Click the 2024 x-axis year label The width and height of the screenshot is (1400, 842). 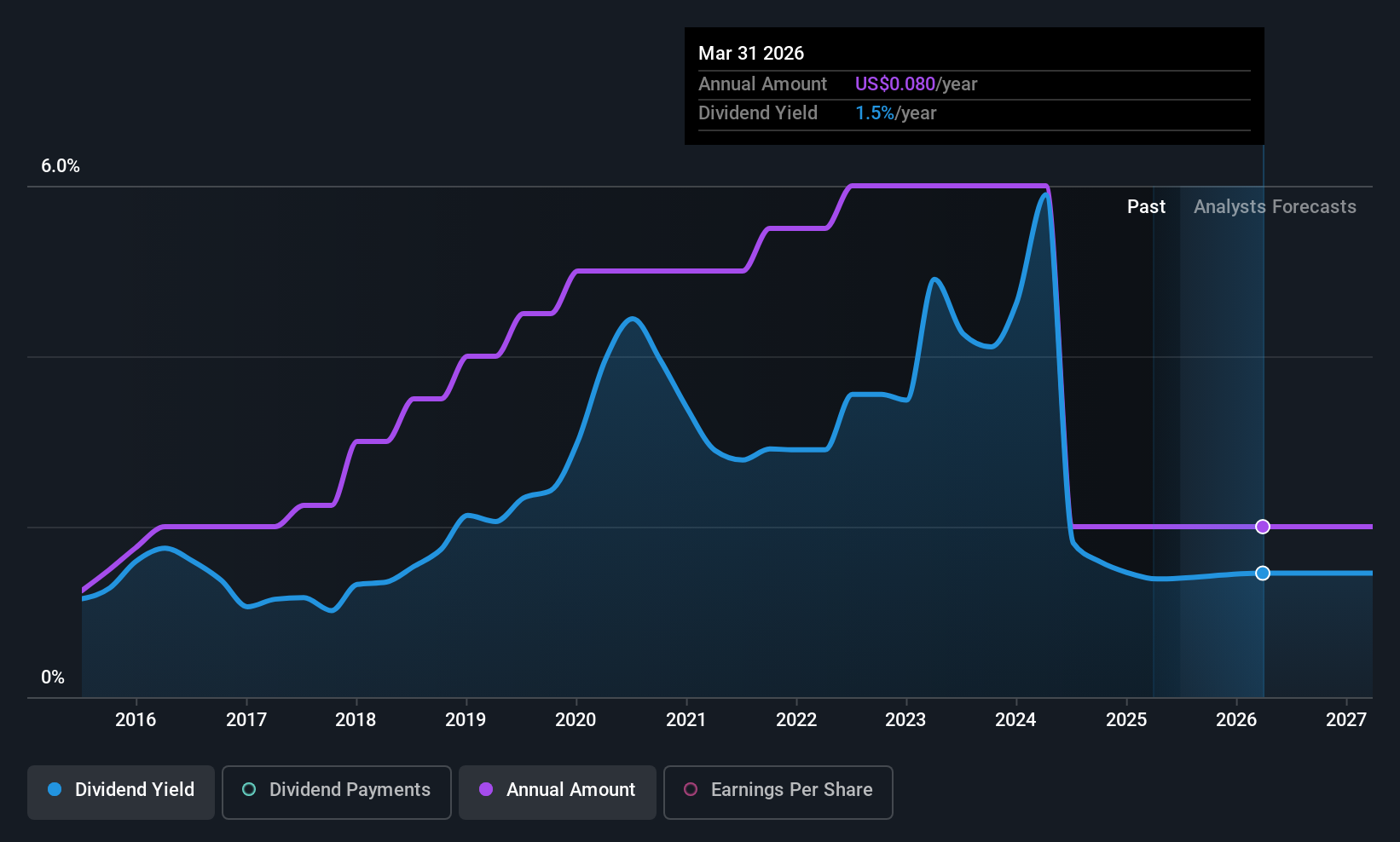coord(1015,720)
